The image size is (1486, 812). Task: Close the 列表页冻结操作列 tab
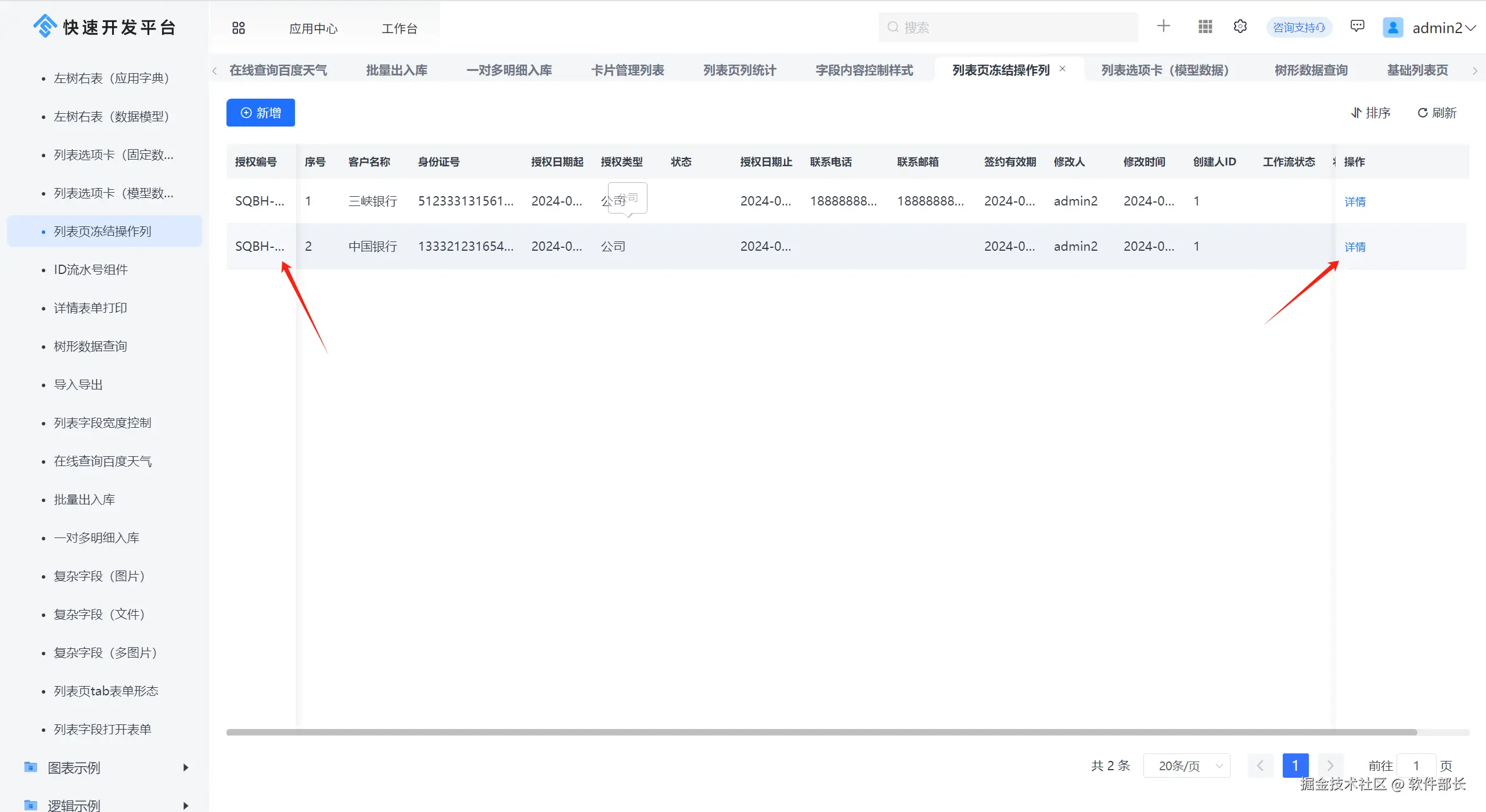1062,68
